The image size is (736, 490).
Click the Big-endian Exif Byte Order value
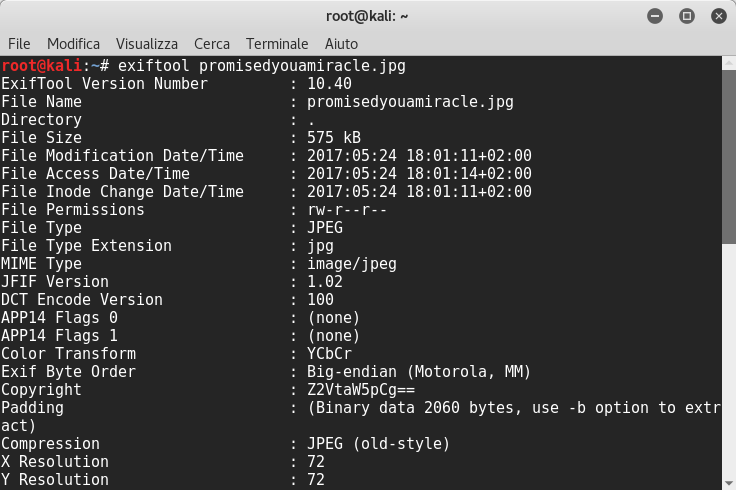(420, 372)
